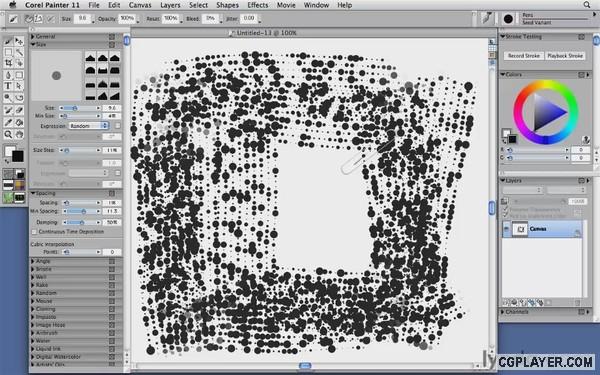
Task: Select the Magnifier tool
Action: tap(8, 134)
